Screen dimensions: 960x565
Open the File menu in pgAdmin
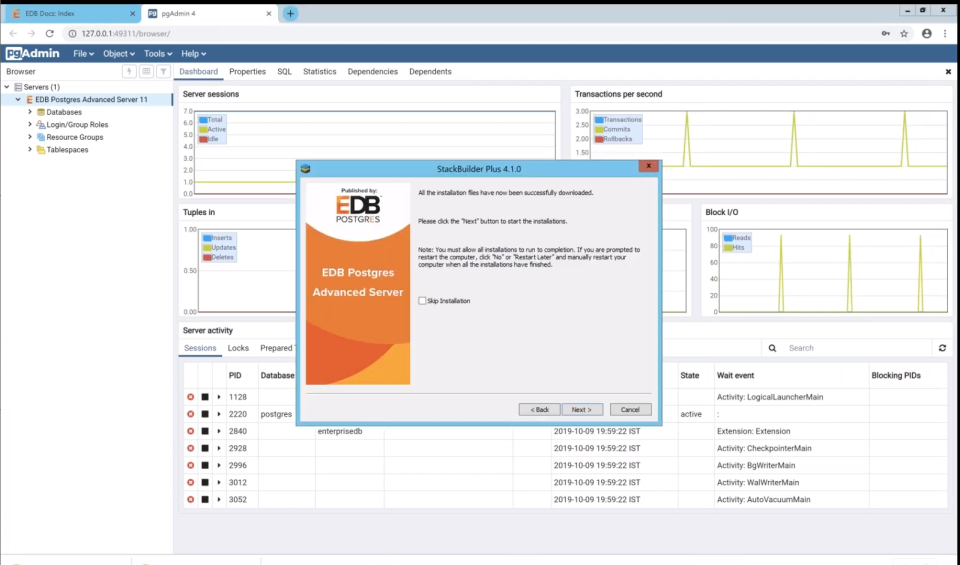pyautogui.click(x=83, y=54)
